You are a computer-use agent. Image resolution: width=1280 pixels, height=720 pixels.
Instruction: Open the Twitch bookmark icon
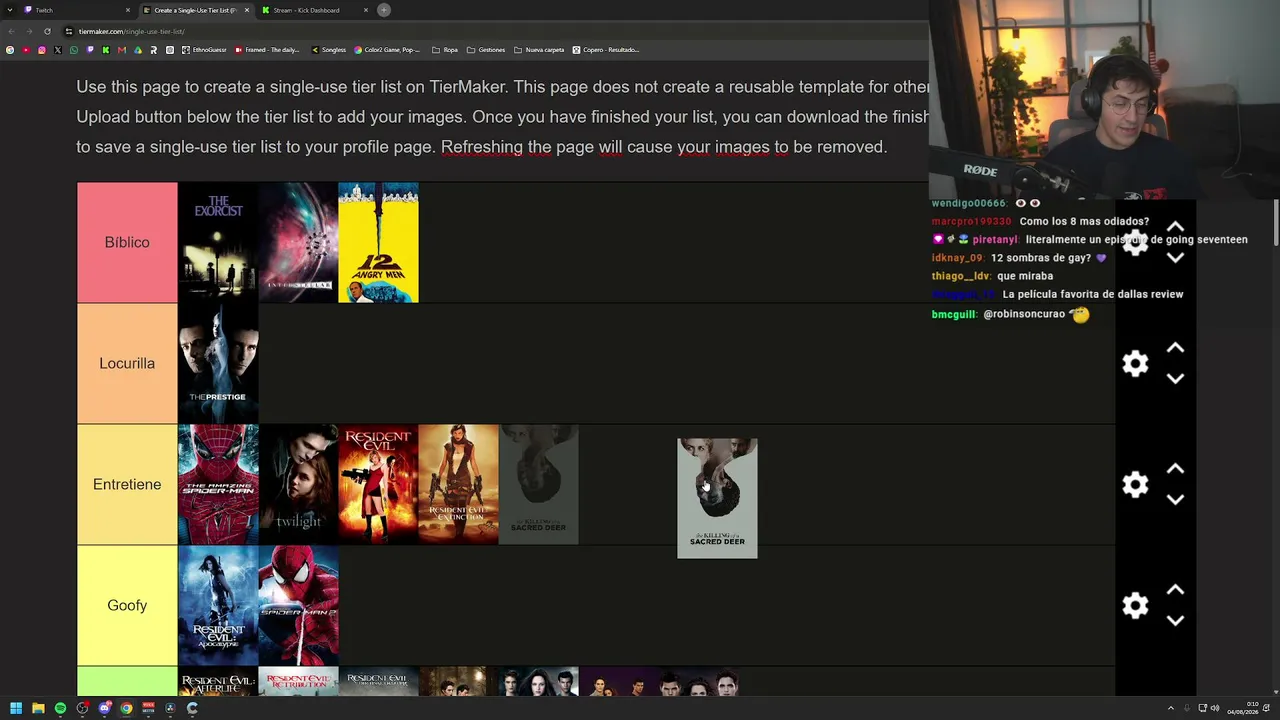(90, 50)
